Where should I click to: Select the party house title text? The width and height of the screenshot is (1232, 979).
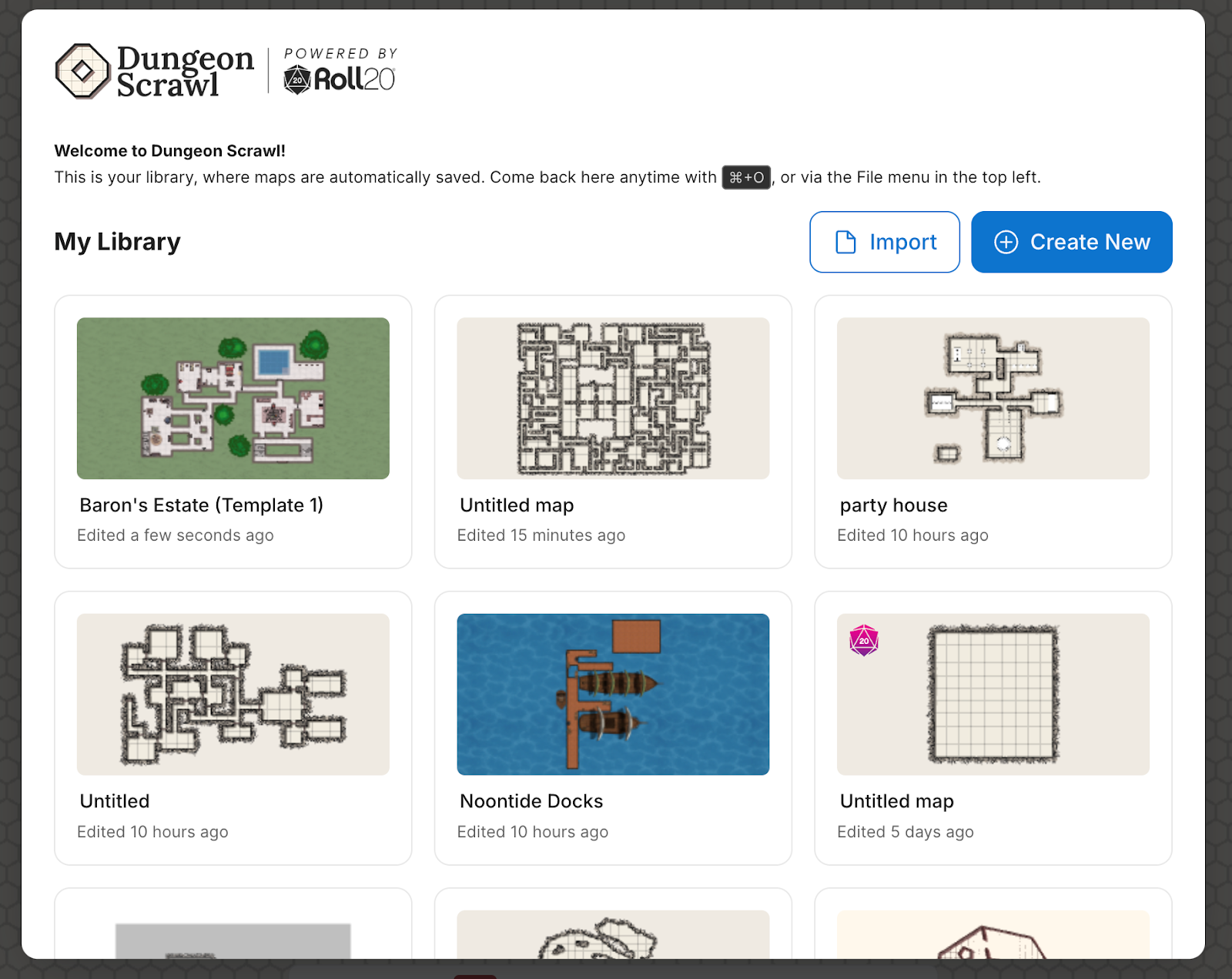(x=893, y=505)
